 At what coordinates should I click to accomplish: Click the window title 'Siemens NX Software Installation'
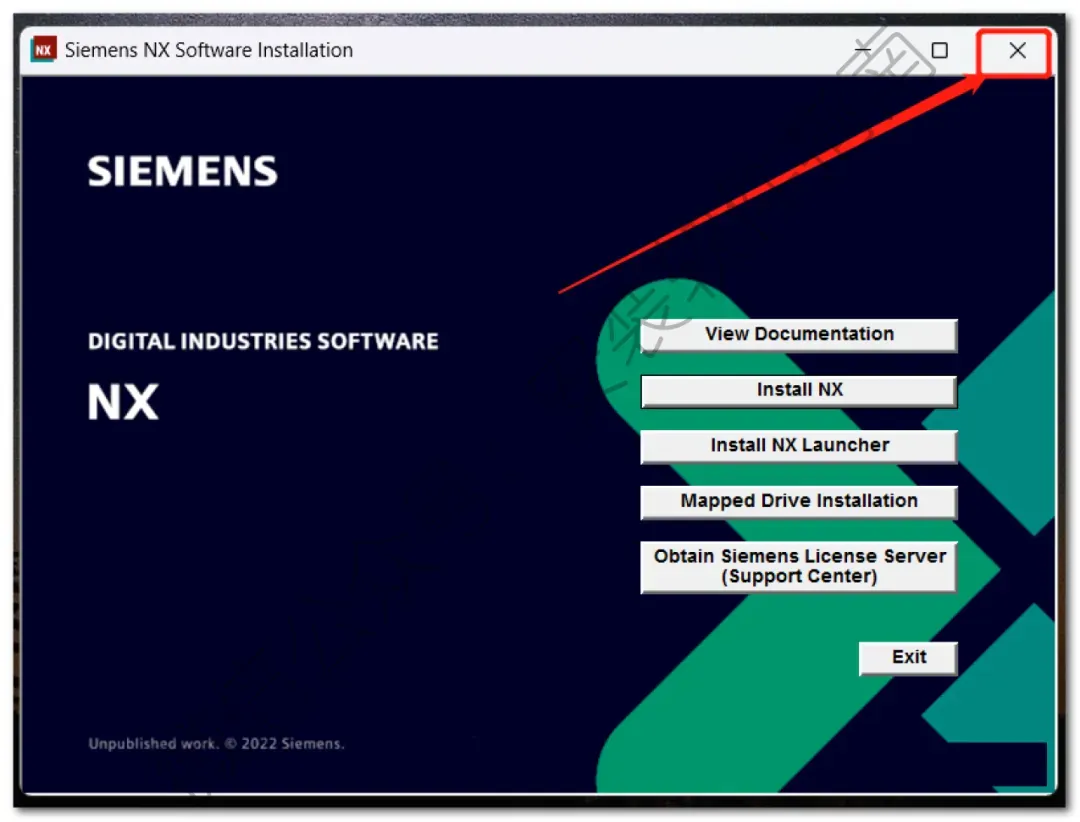(x=209, y=50)
